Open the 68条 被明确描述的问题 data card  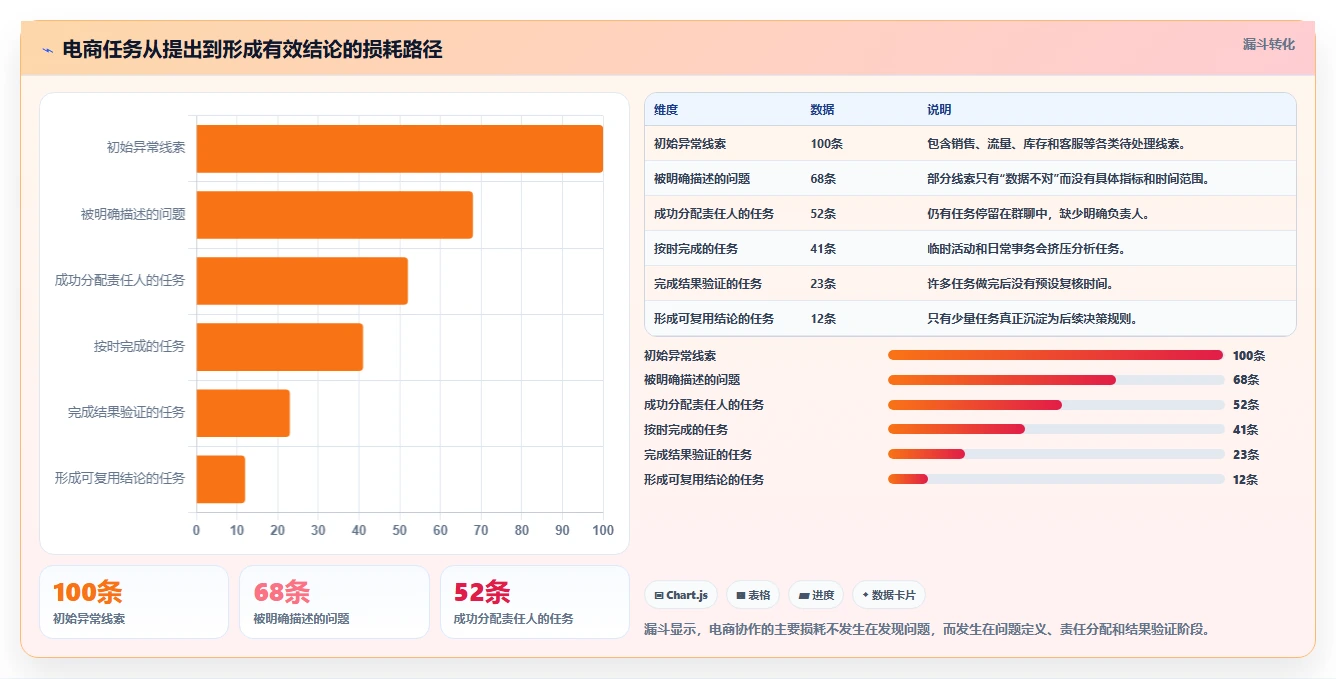pos(334,602)
